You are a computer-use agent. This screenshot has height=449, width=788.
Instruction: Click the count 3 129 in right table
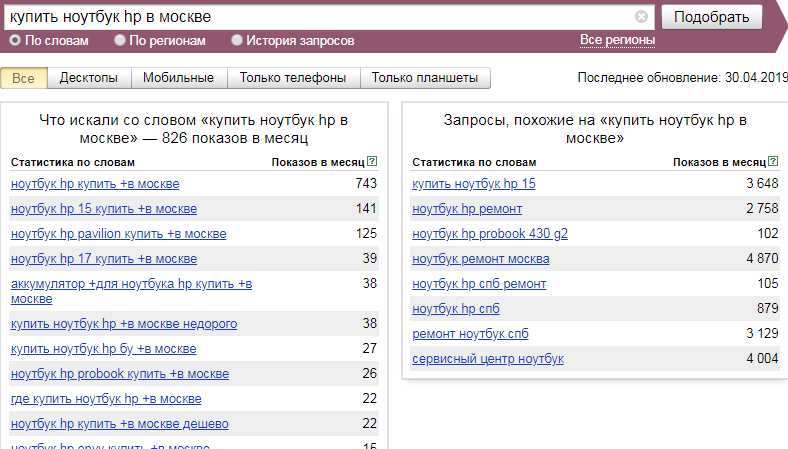762,333
